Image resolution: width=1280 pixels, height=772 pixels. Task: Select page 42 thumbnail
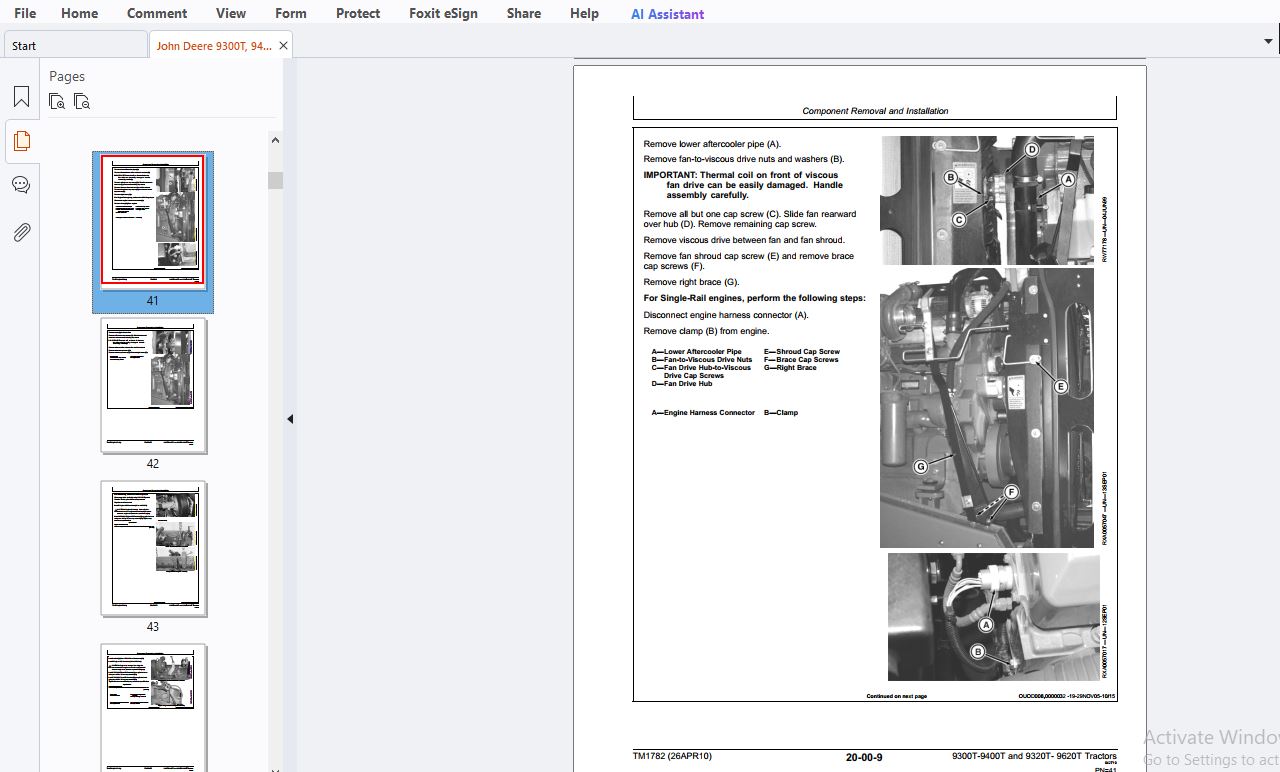[x=153, y=385]
